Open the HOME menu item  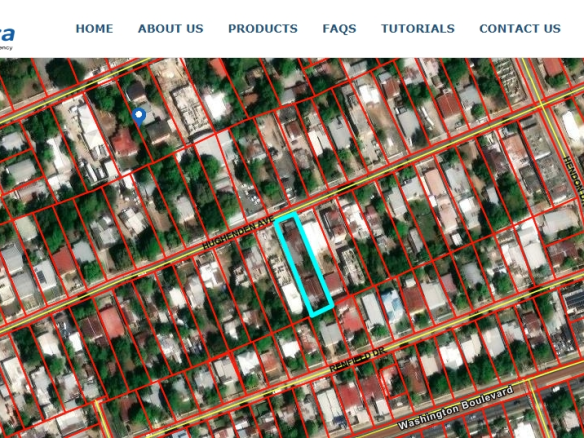click(x=94, y=29)
